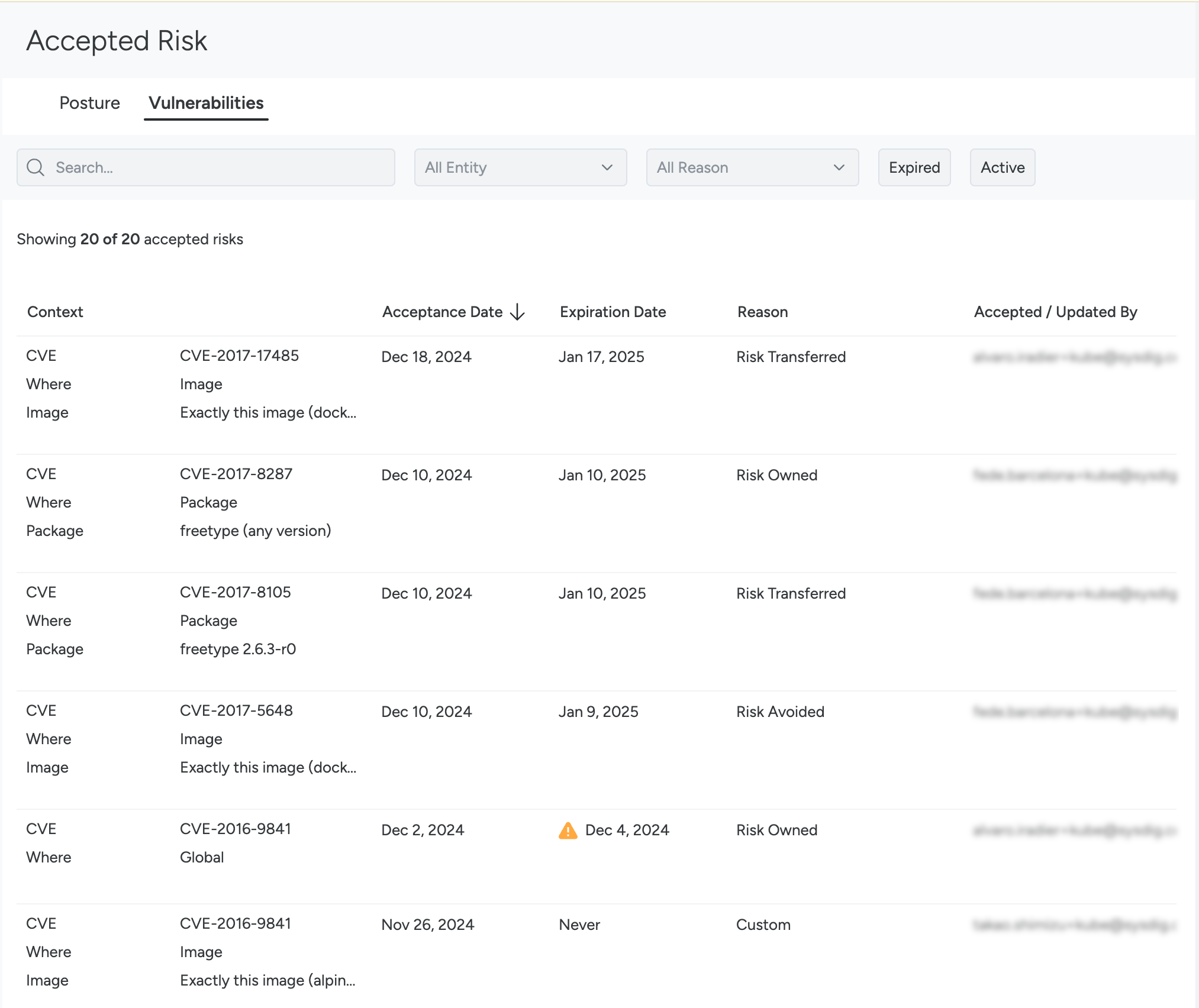The image size is (1199, 1008).
Task: Sort by Expiration Date column header
Action: (x=613, y=312)
